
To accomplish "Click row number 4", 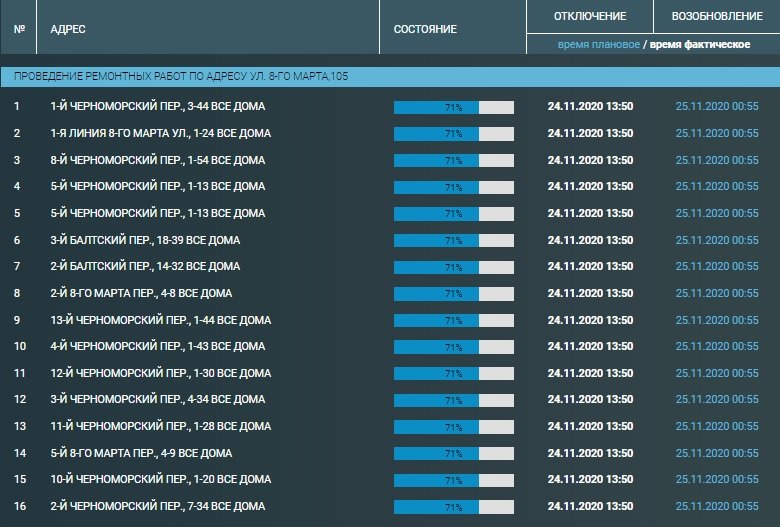I will pos(17,186).
